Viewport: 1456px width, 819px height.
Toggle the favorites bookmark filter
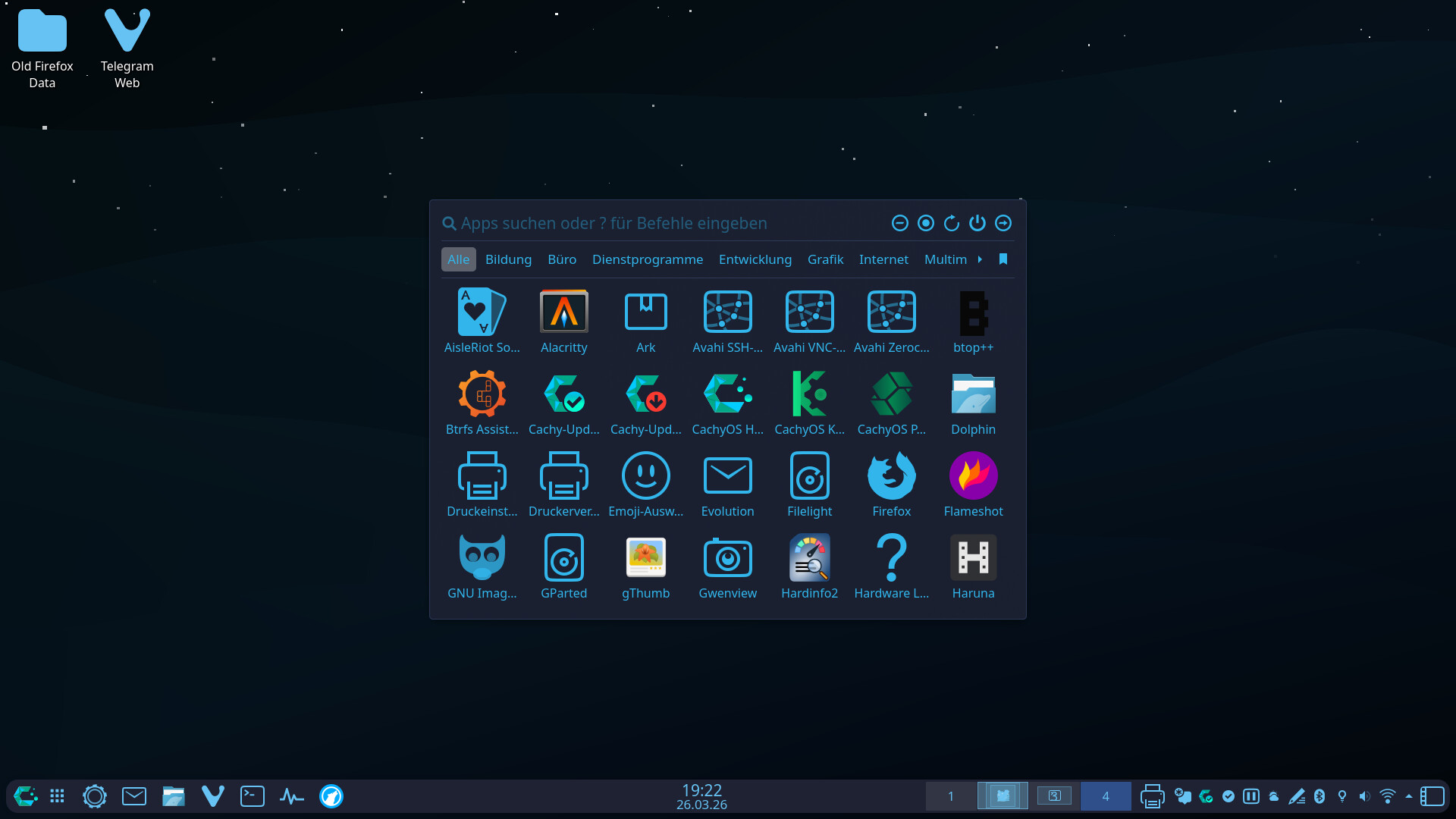1003,259
